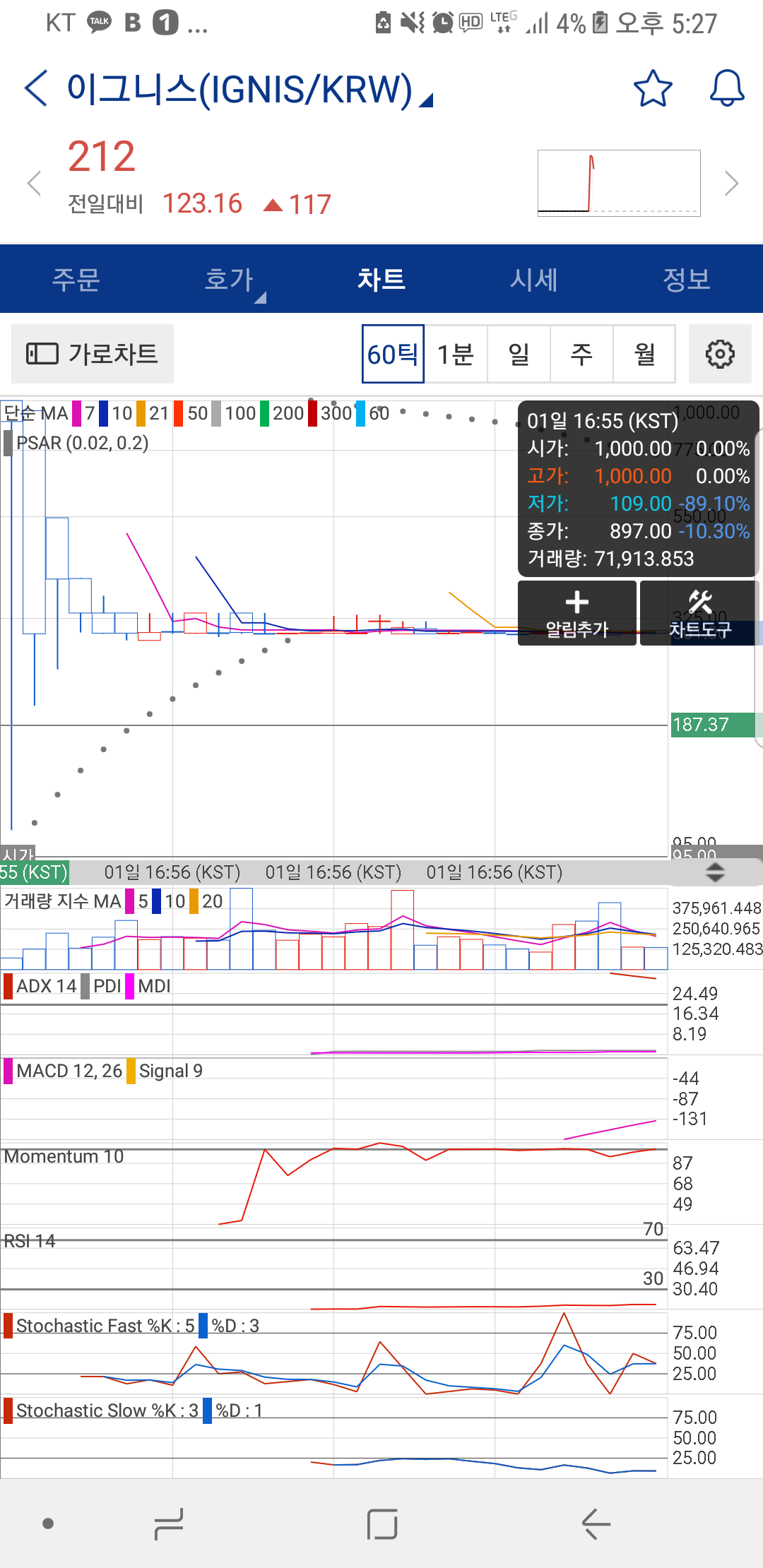Image resolution: width=763 pixels, height=1568 pixels.
Task: Go to next coin with right chevron
Action: pyautogui.click(x=731, y=184)
